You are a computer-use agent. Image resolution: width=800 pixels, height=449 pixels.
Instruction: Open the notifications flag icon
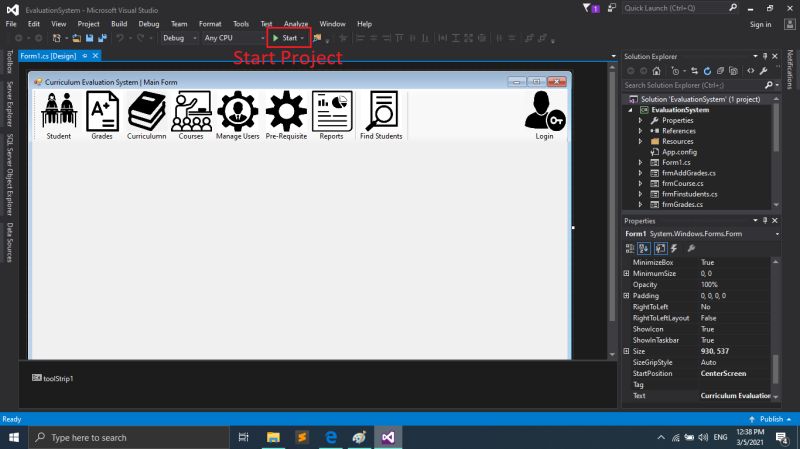pyautogui.click(x=591, y=8)
